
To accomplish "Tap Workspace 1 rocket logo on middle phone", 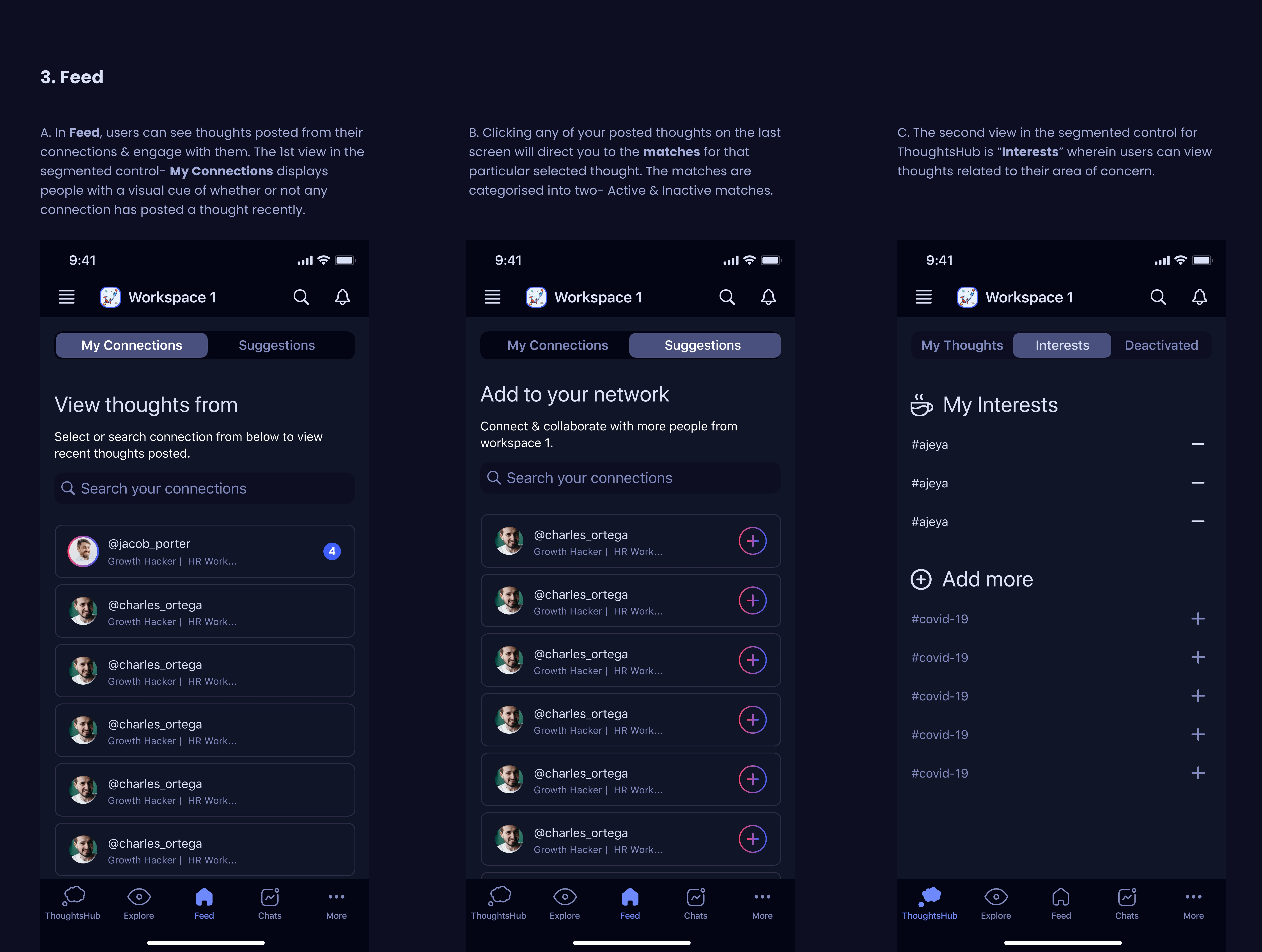I will (536, 297).
